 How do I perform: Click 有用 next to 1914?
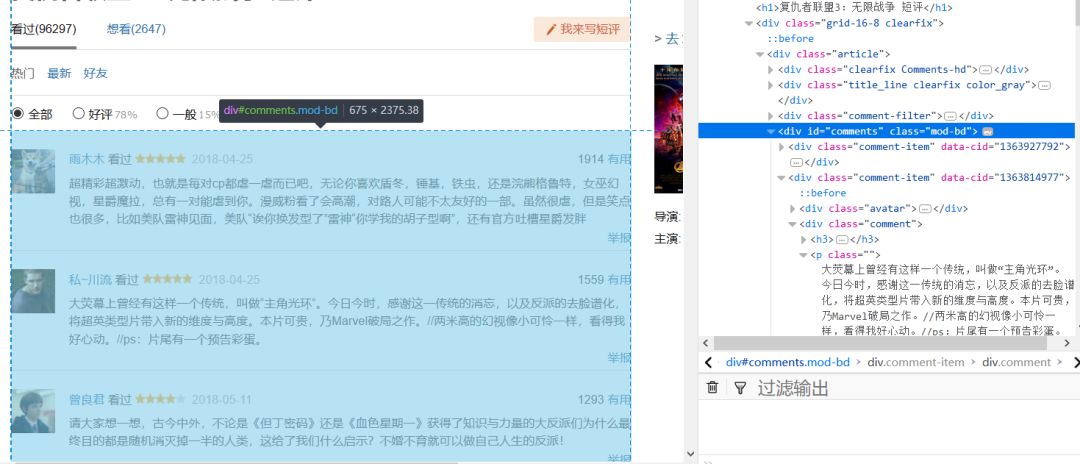tap(619, 159)
